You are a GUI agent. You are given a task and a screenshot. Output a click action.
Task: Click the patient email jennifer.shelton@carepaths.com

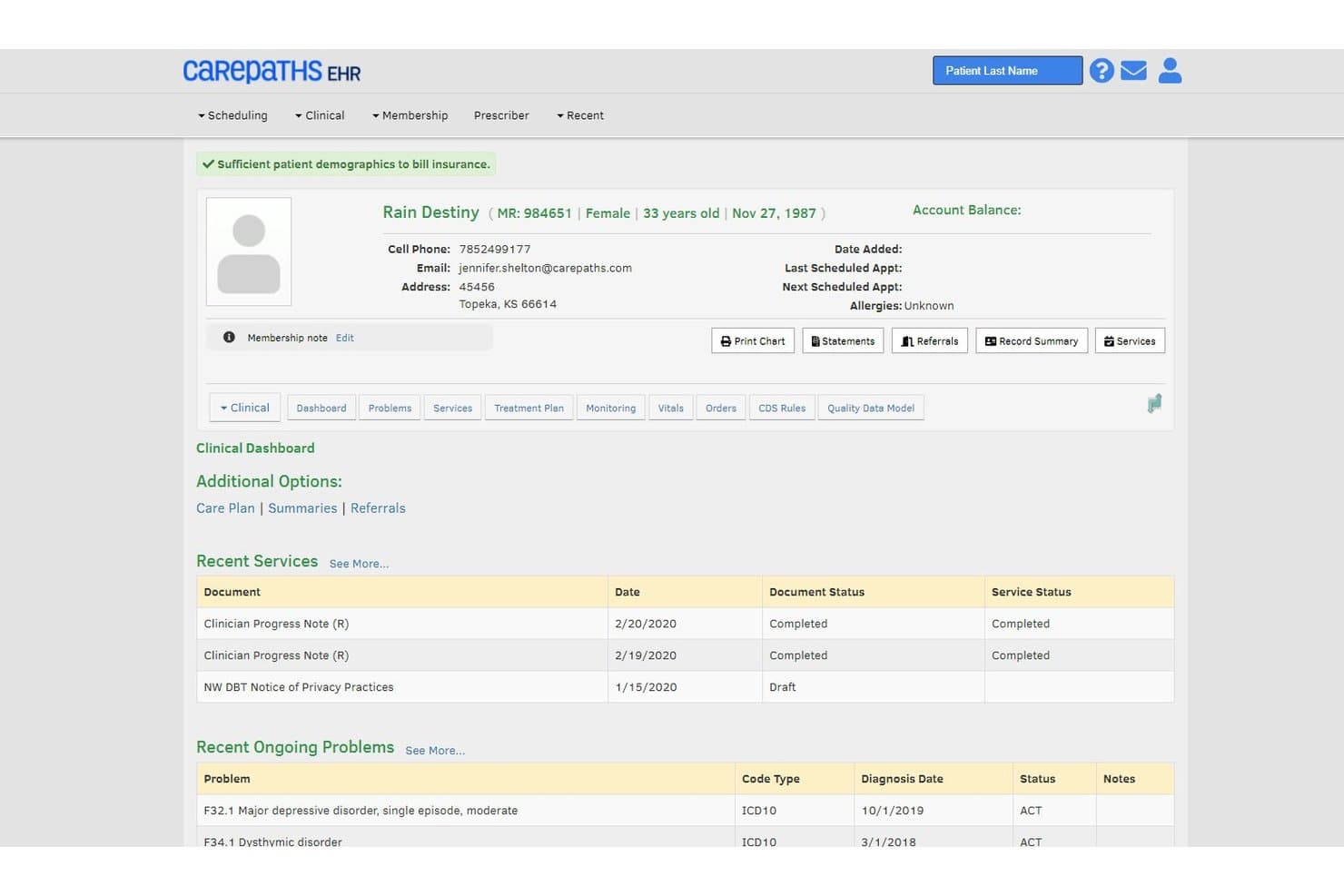545,268
